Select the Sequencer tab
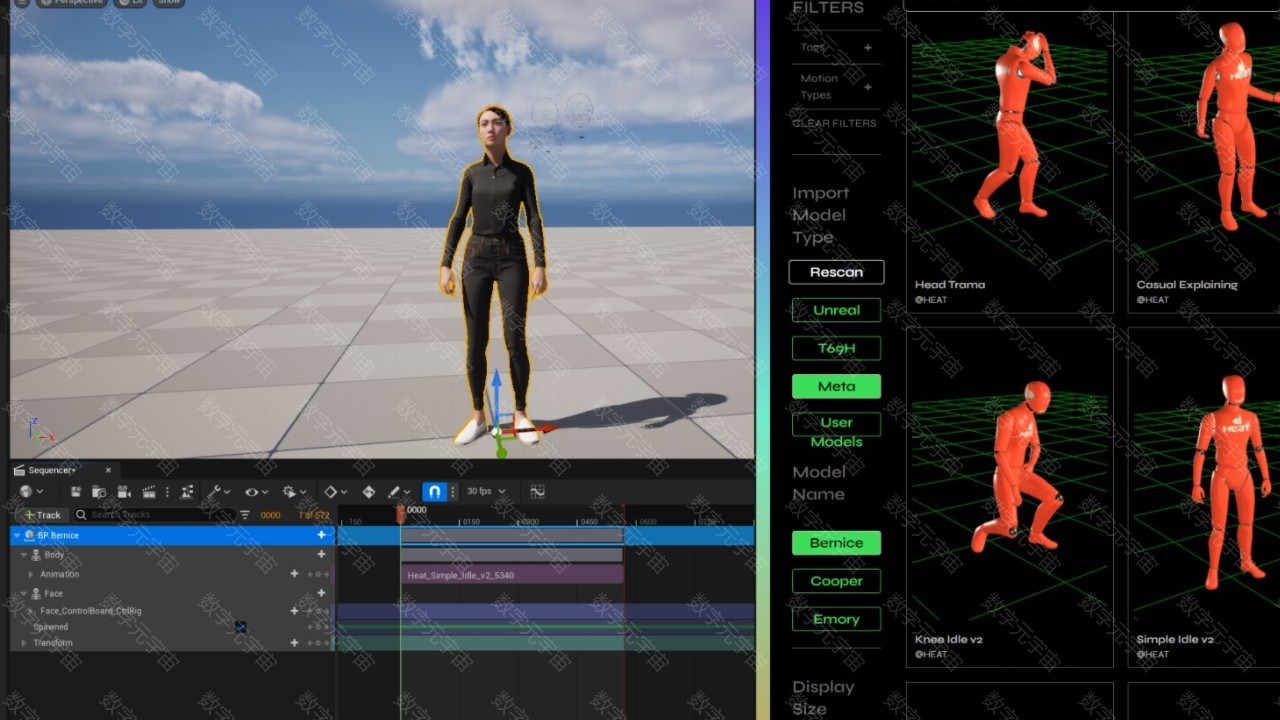 [50, 470]
